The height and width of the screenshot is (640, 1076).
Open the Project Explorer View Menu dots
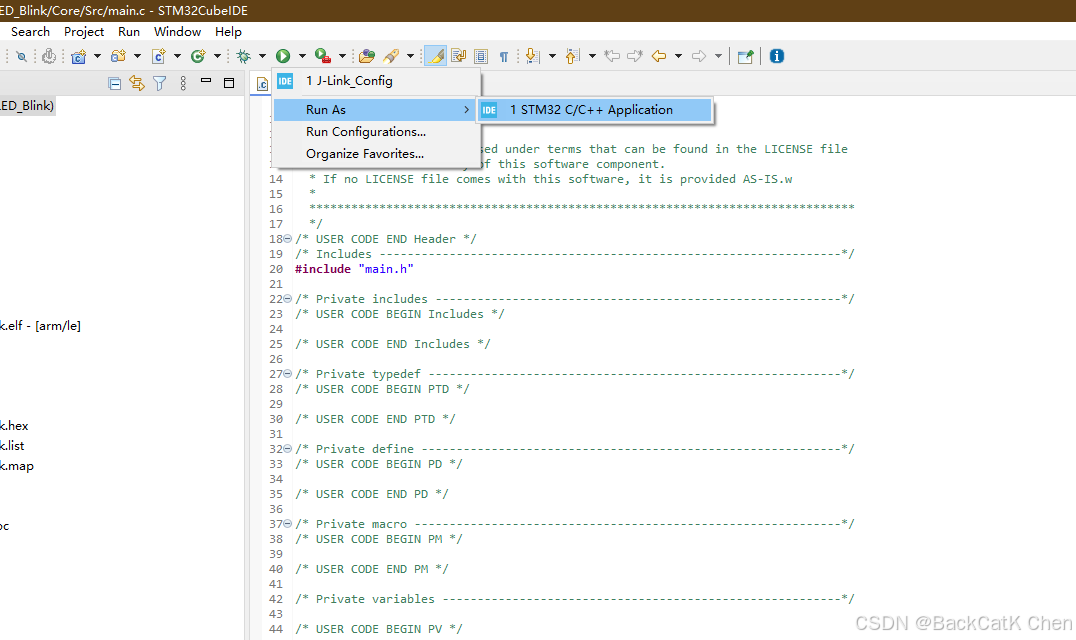183,84
